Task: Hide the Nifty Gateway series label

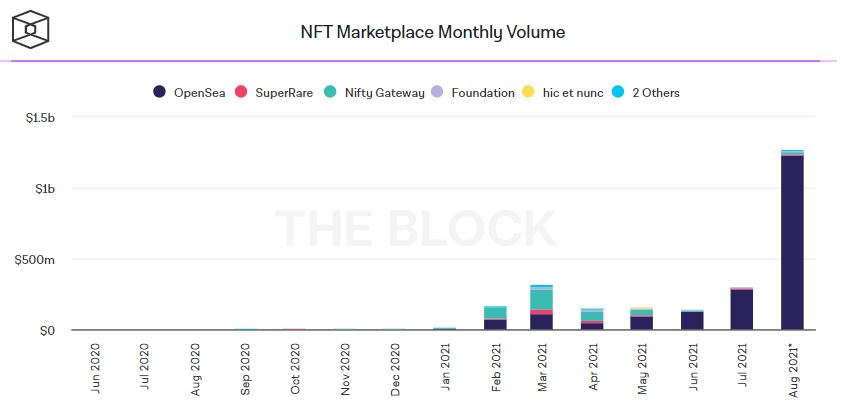Action: pos(384,93)
